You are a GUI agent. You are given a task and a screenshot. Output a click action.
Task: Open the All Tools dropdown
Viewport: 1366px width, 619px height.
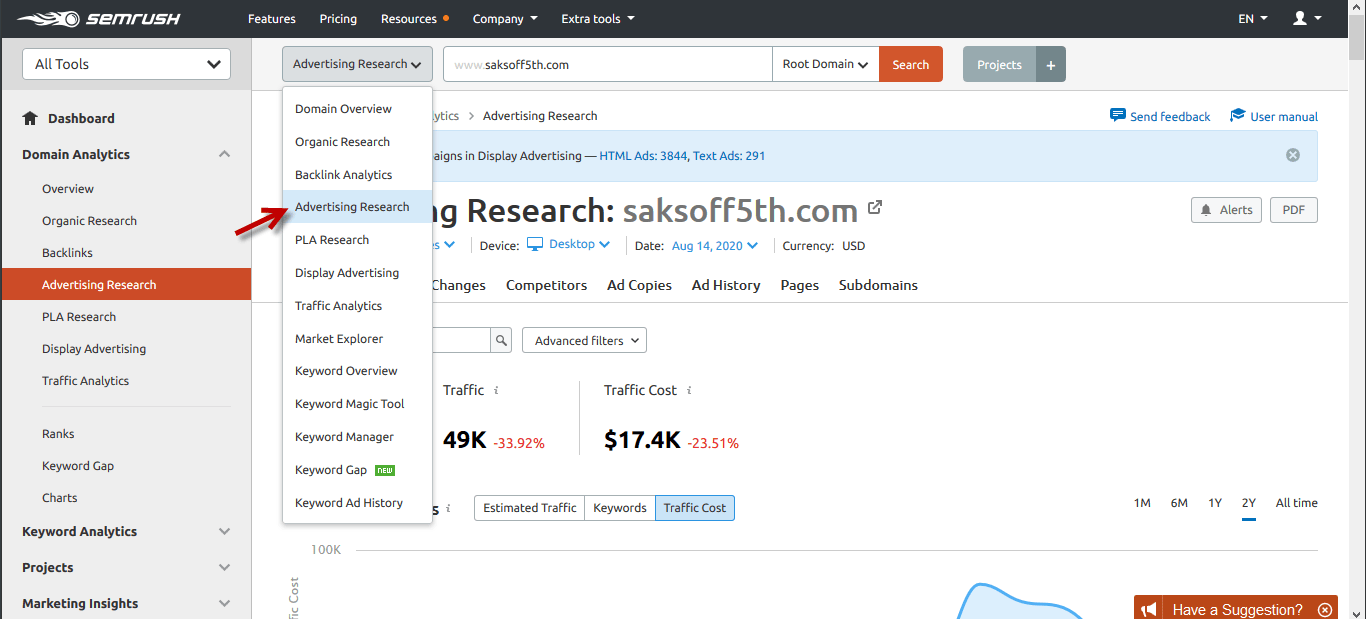pos(125,63)
